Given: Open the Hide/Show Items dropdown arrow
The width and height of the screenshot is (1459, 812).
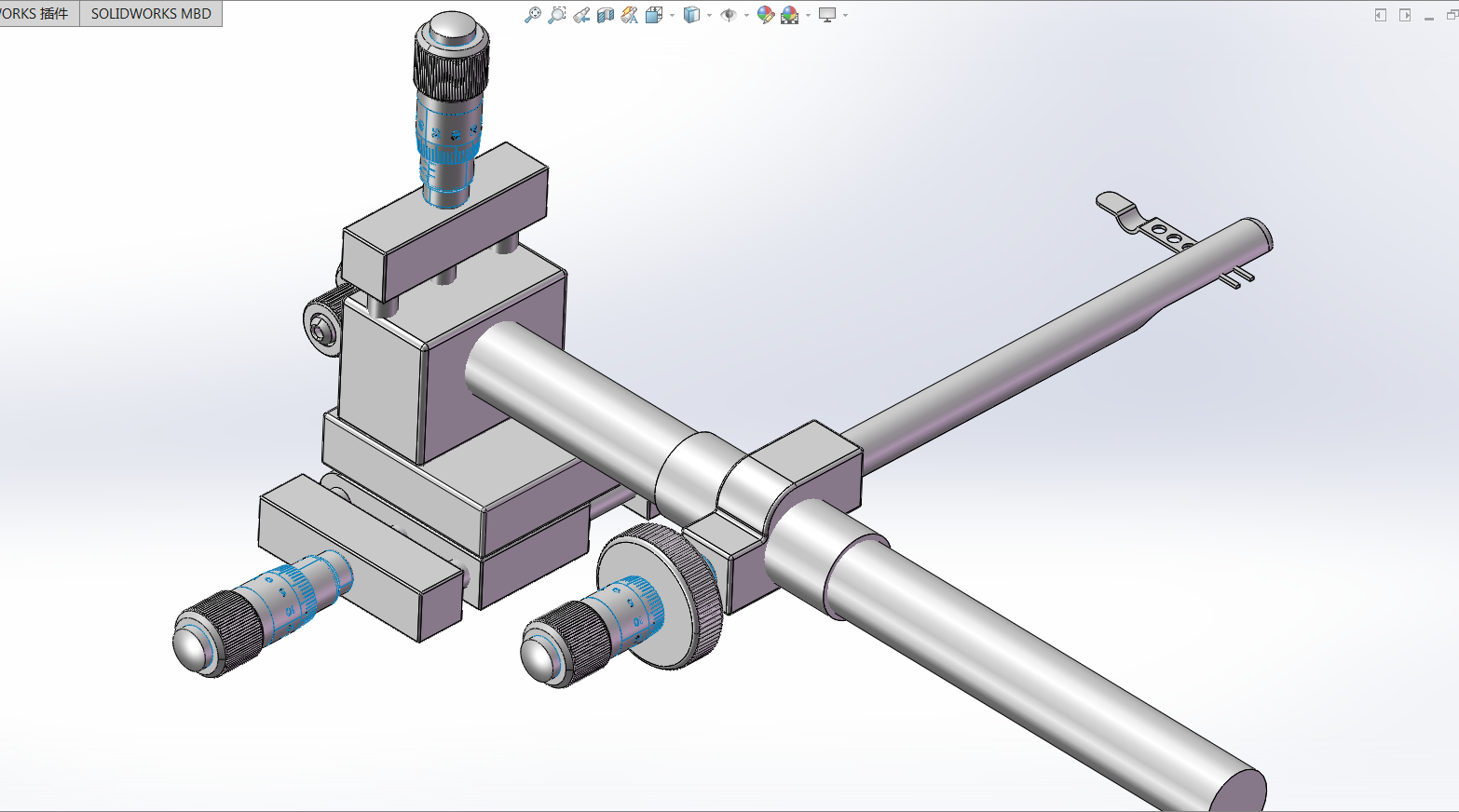Looking at the screenshot, I should coord(746,15).
